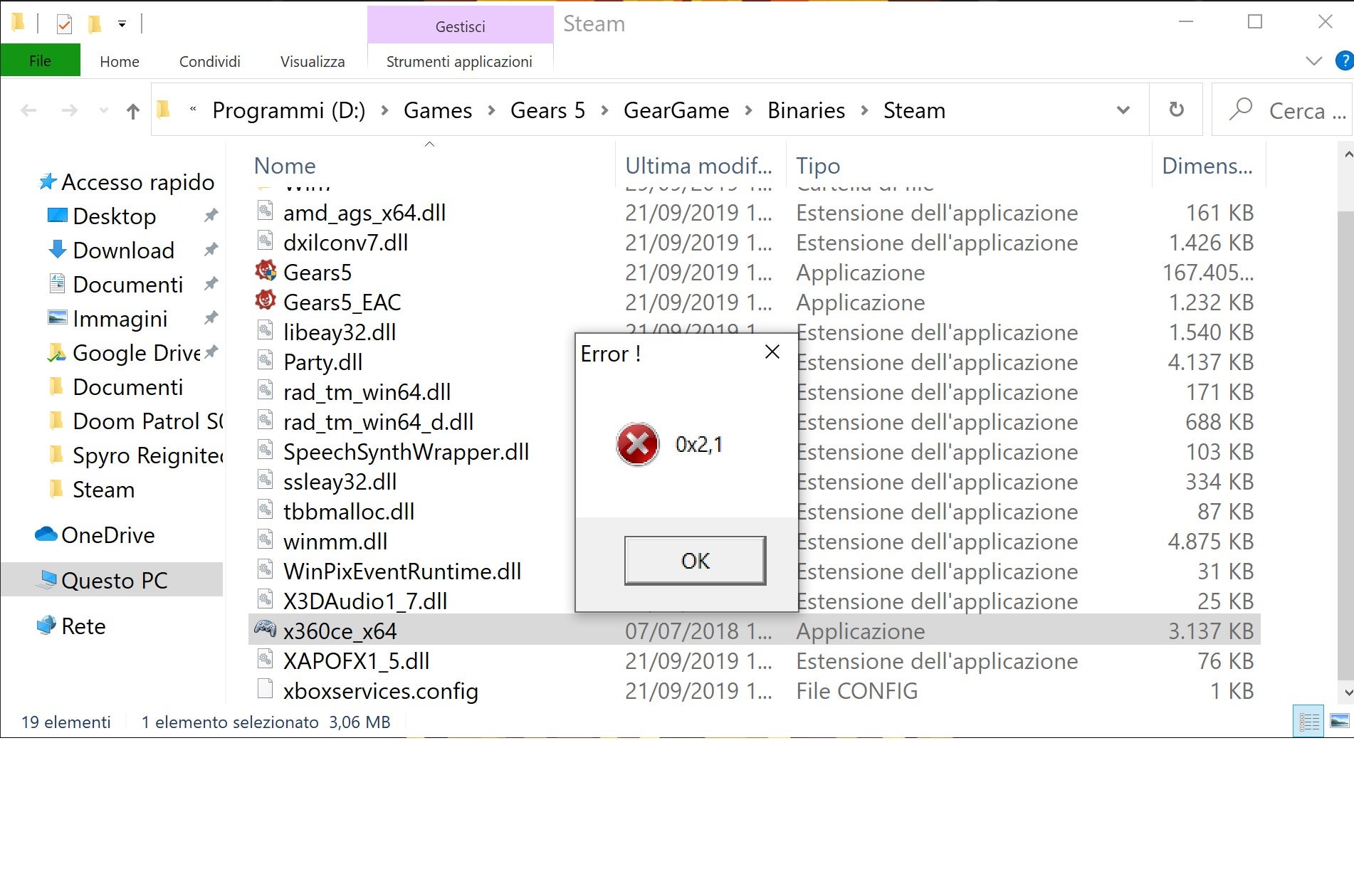Switch to details view layout
The width and height of the screenshot is (1354, 896).
(1308, 722)
